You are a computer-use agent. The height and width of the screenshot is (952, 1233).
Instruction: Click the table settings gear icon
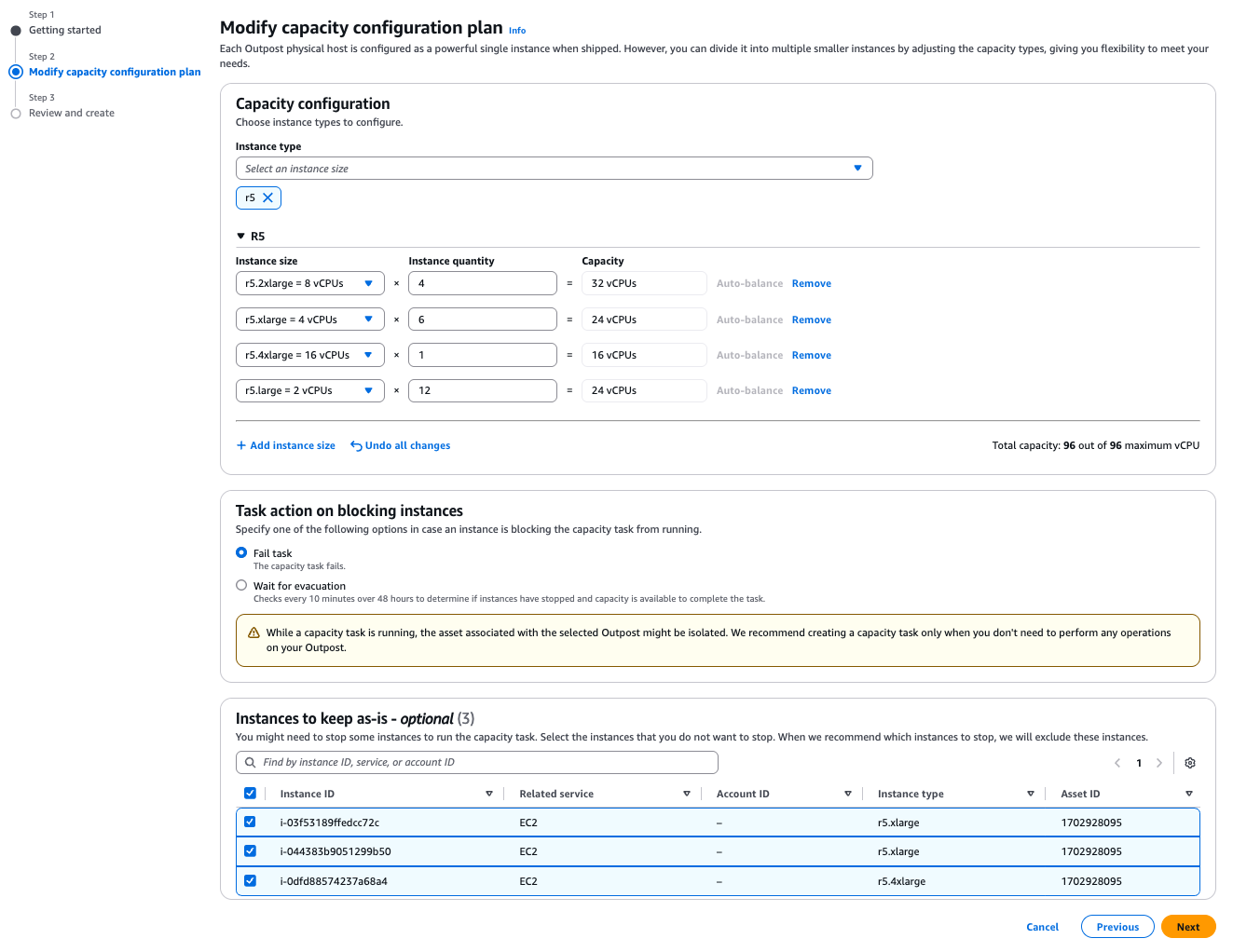tap(1190, 763)
